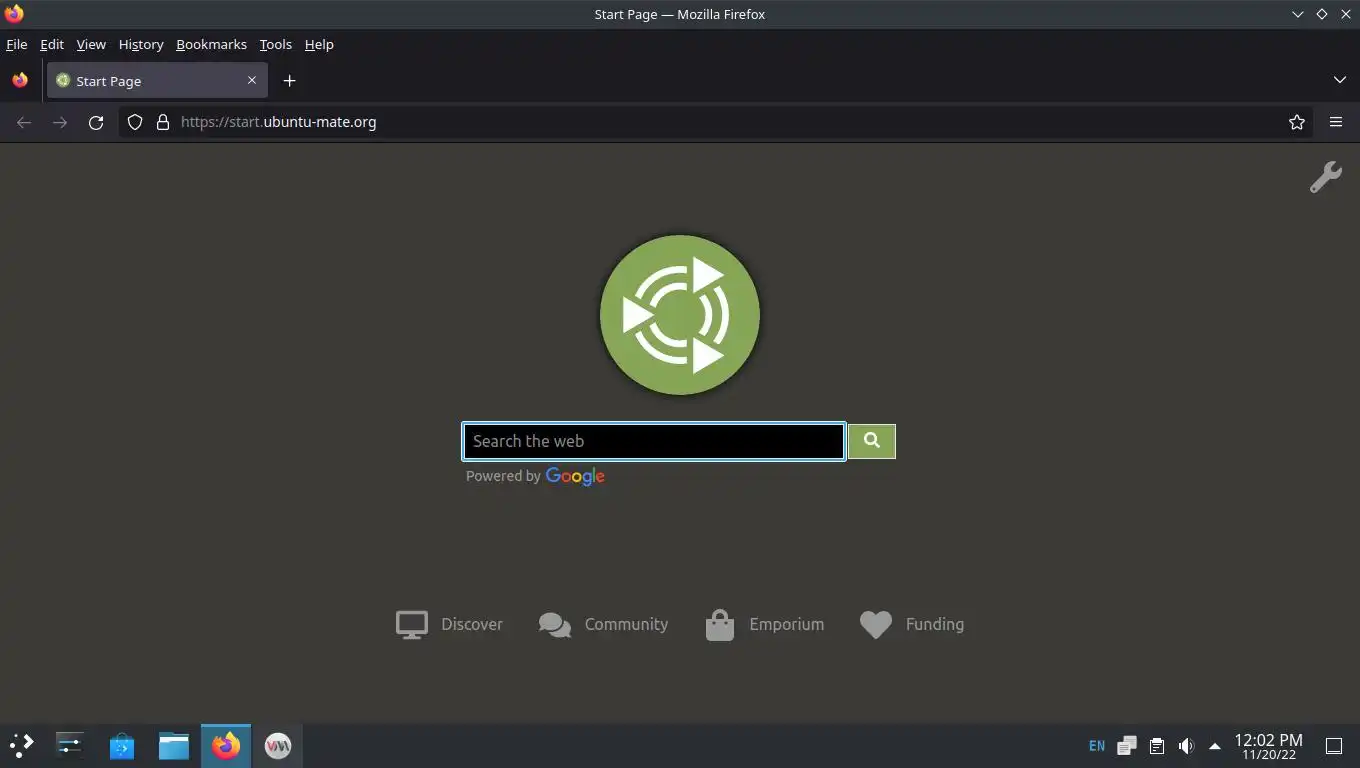Image resolution: width=1360 pixels, height=768 pixels.
Task: Reload the current page
Action: 96,122
